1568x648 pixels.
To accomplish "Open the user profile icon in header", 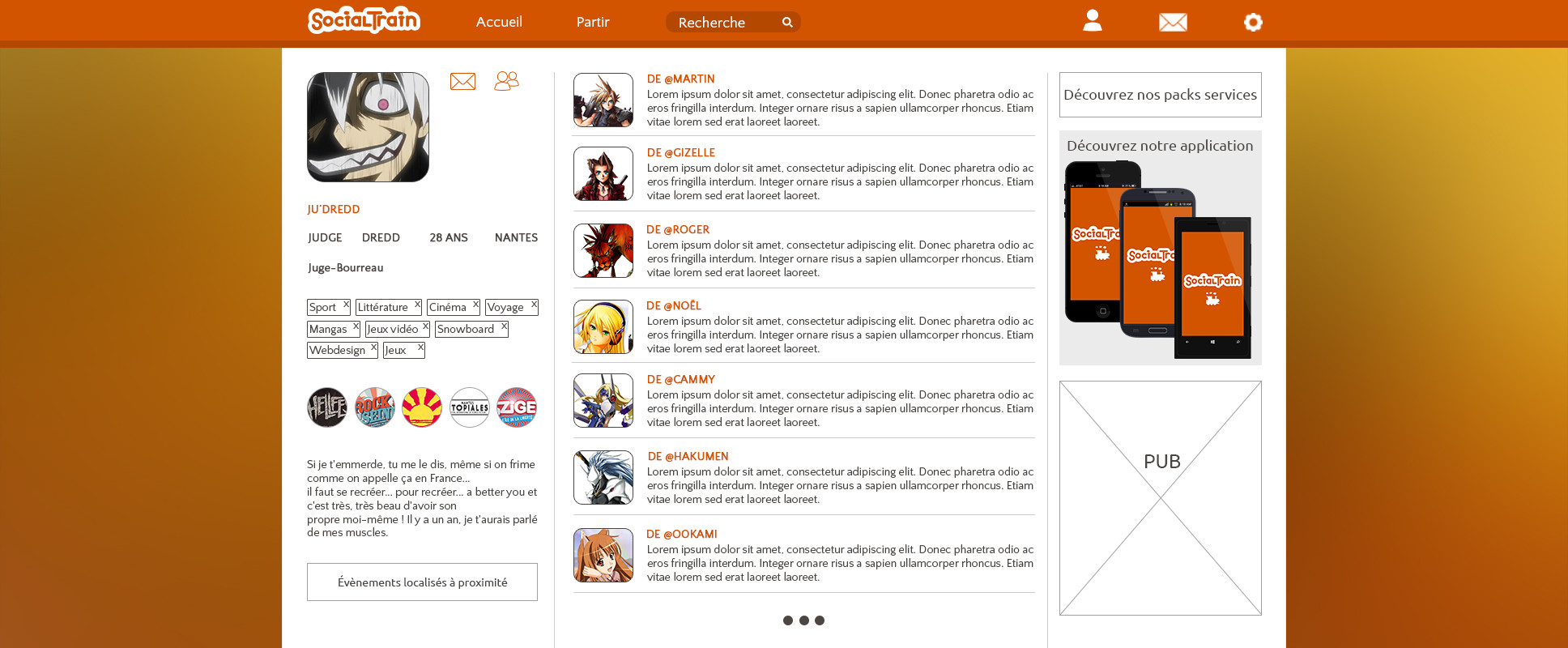I will [1092, 21].
